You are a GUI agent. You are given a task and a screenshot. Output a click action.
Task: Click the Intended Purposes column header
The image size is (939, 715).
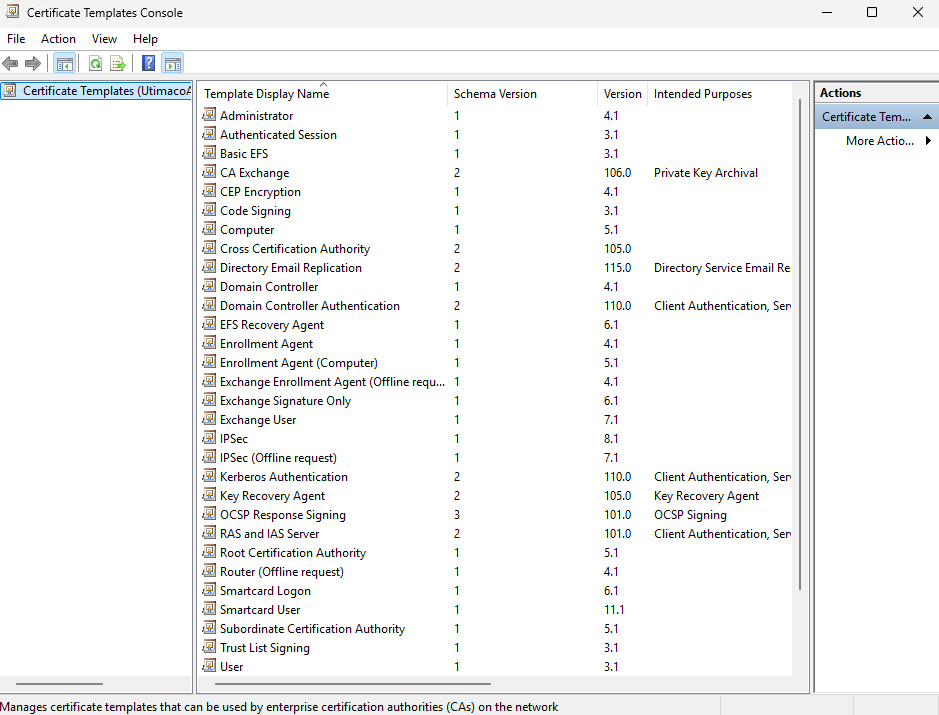click(702, 94)
